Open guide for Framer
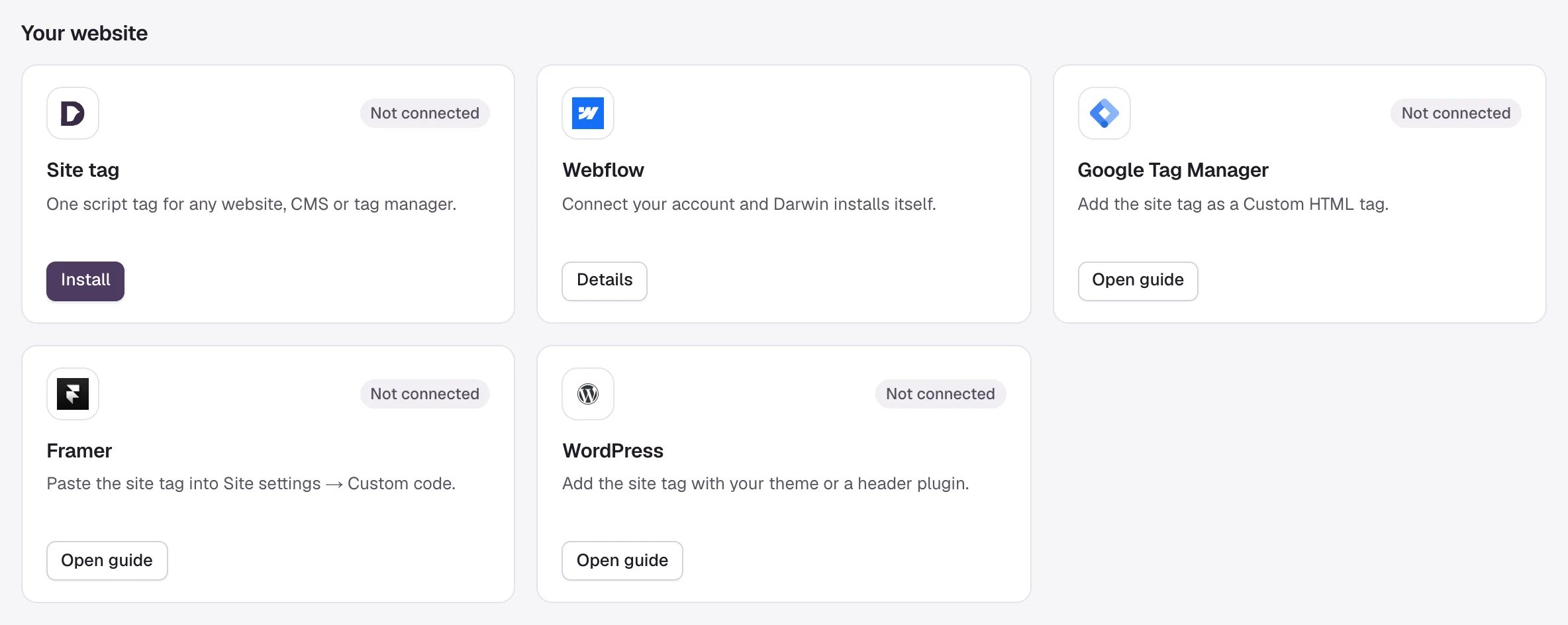1568x625 pixels. 107,561
